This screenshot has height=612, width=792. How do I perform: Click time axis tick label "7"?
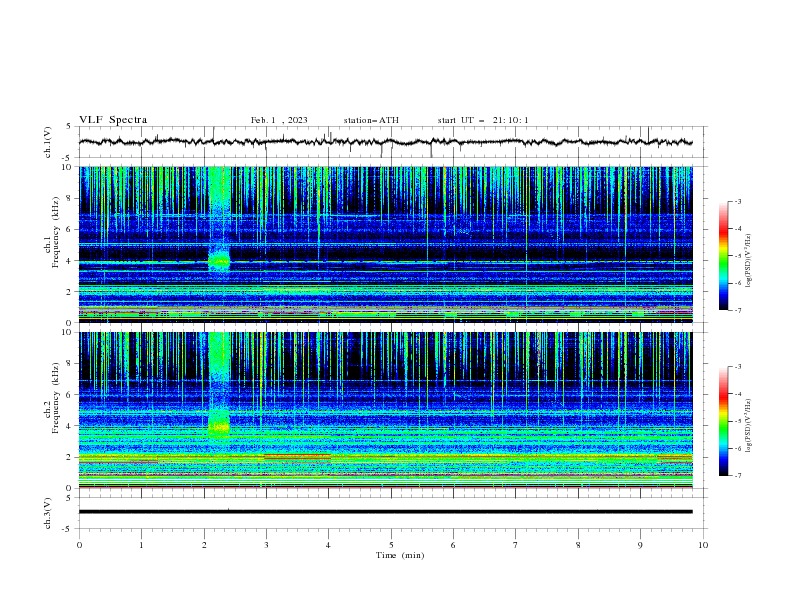tap(516, 545)
